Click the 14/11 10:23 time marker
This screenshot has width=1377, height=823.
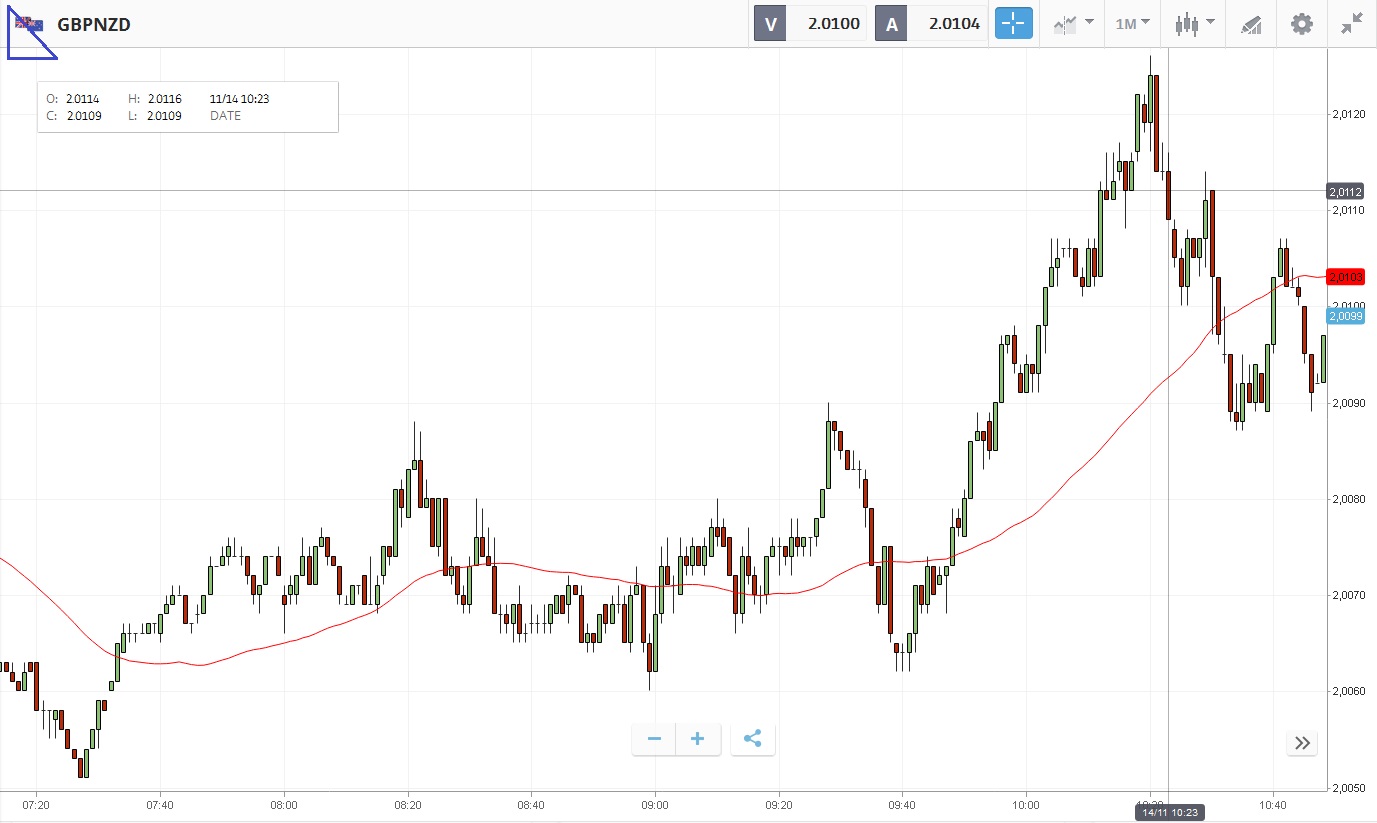(x=1168, y=812)
